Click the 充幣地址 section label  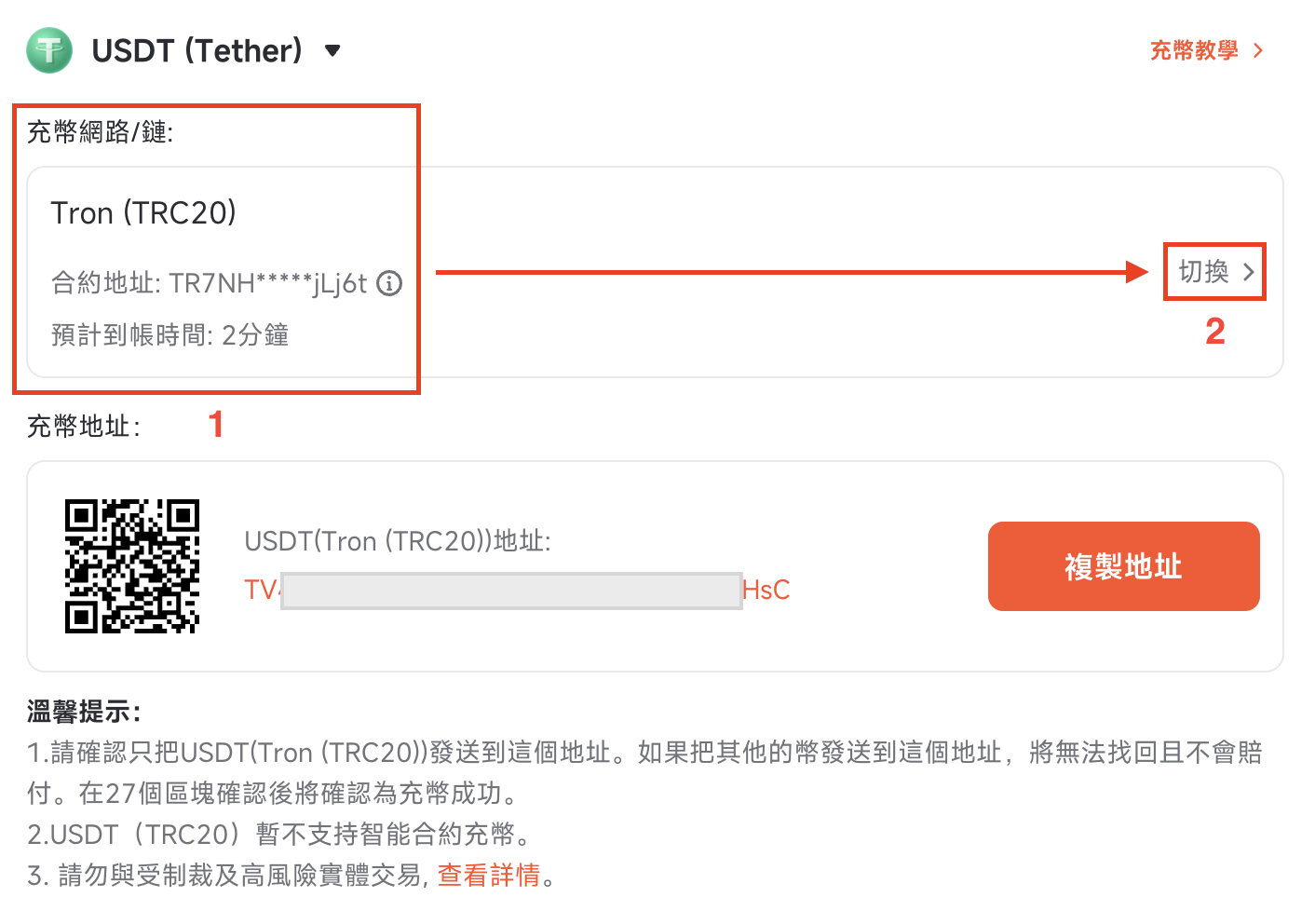coord(84,427)
